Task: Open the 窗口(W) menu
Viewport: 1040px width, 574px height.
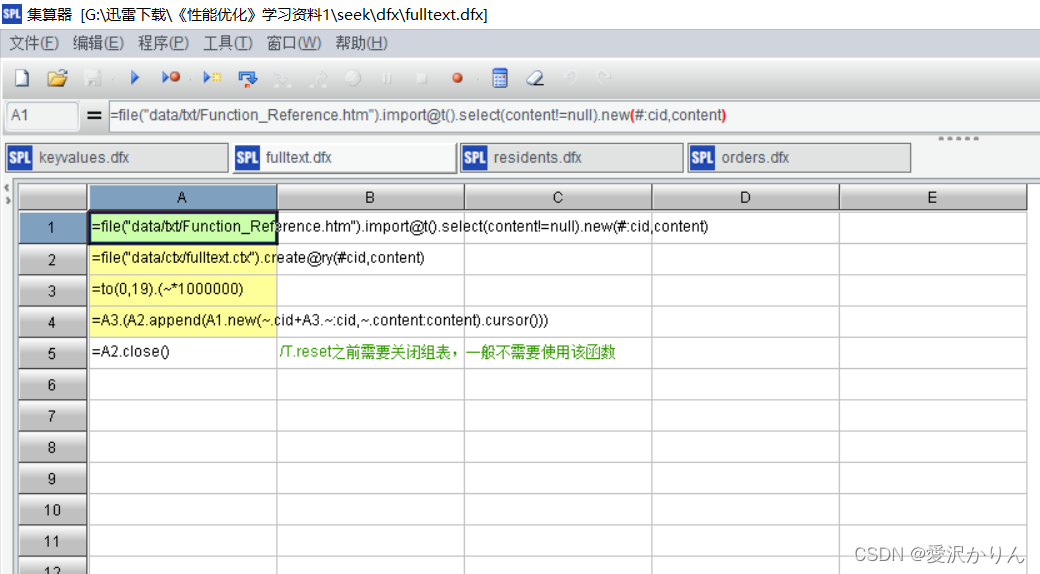Action: [294, 43]
